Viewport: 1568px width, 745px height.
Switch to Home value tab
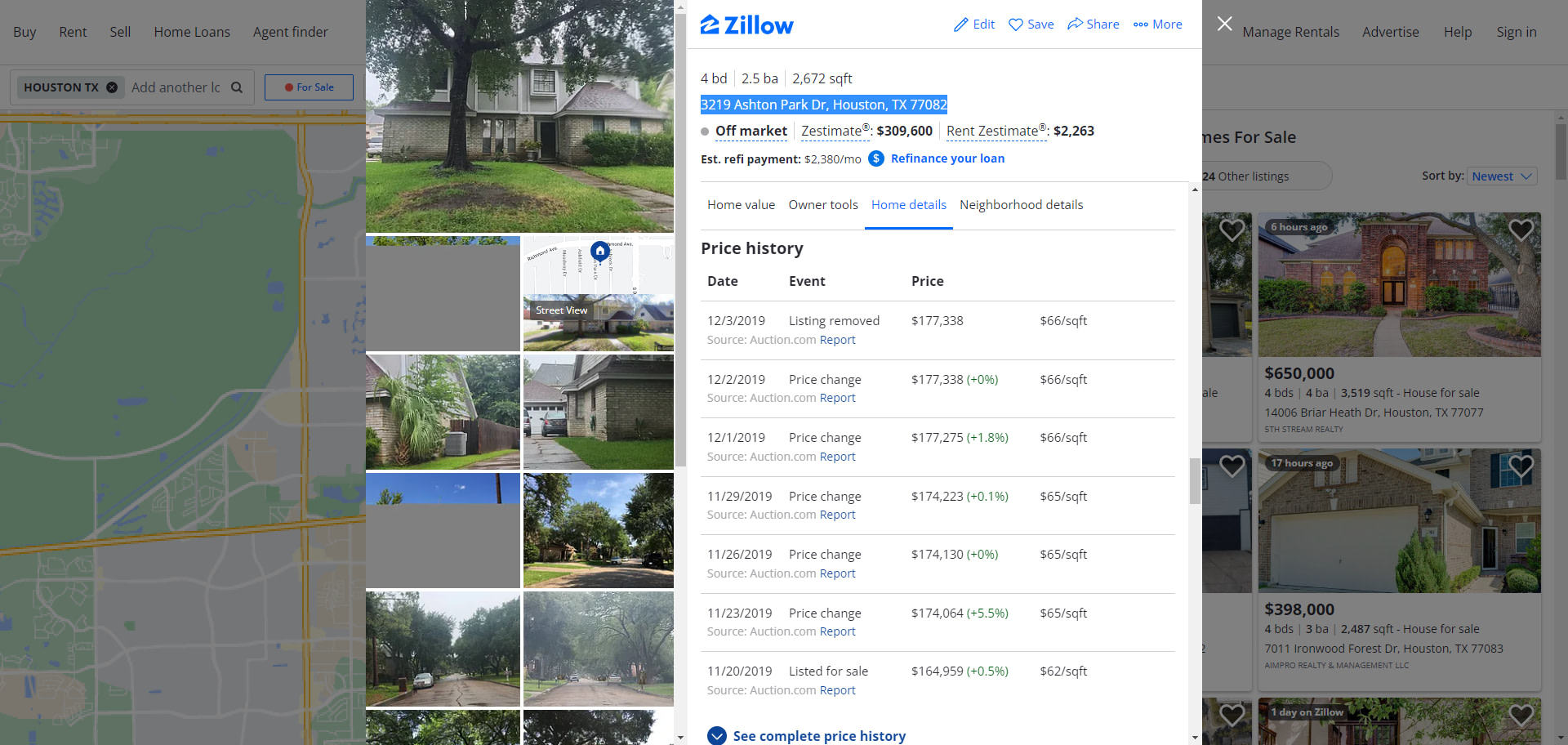click(x=741, y=205)
